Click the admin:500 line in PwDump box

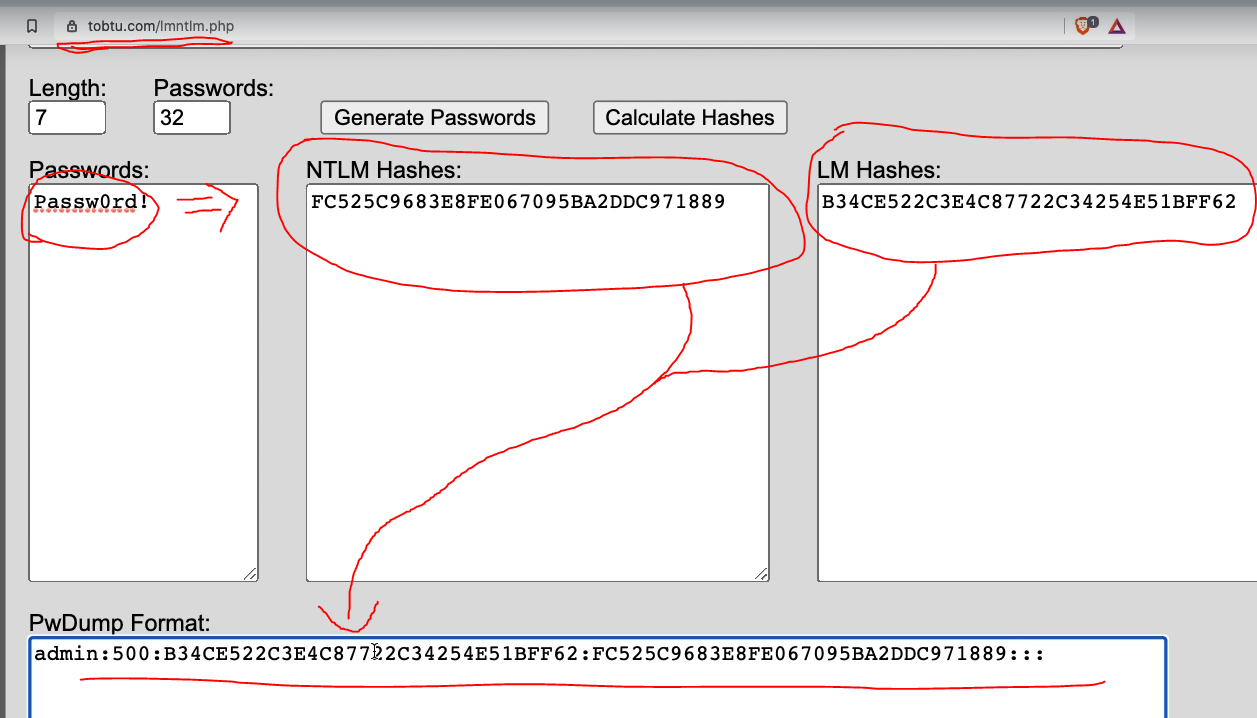tap(539, 654)
